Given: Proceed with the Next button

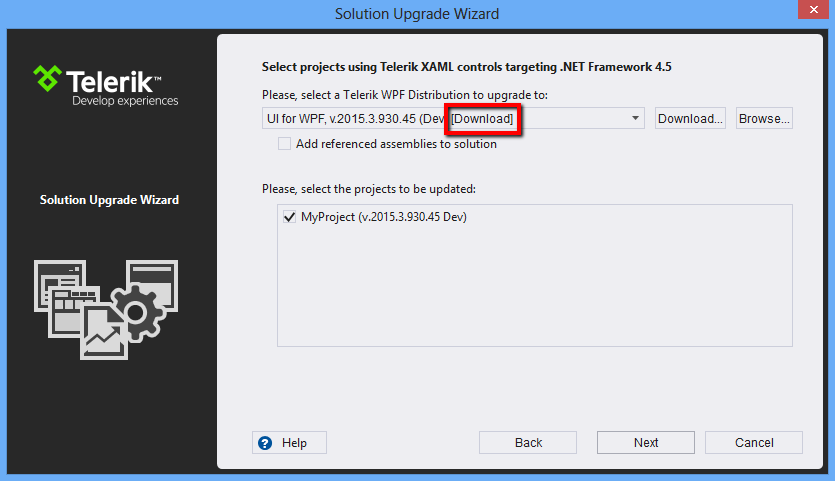Looking at the screenshot, I should 646,443.
